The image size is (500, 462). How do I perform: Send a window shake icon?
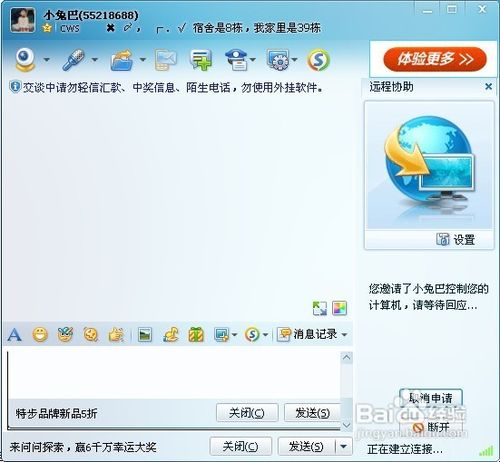pos(90,334)
